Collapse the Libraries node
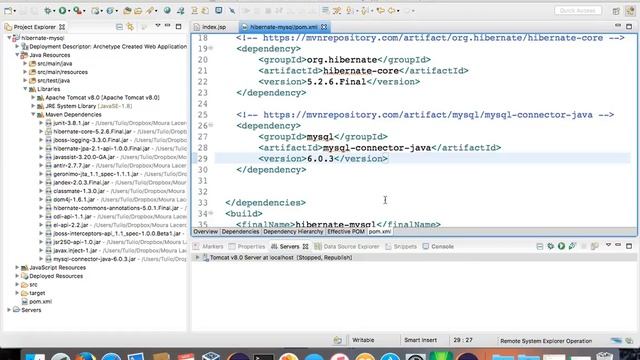 (25, 89)
